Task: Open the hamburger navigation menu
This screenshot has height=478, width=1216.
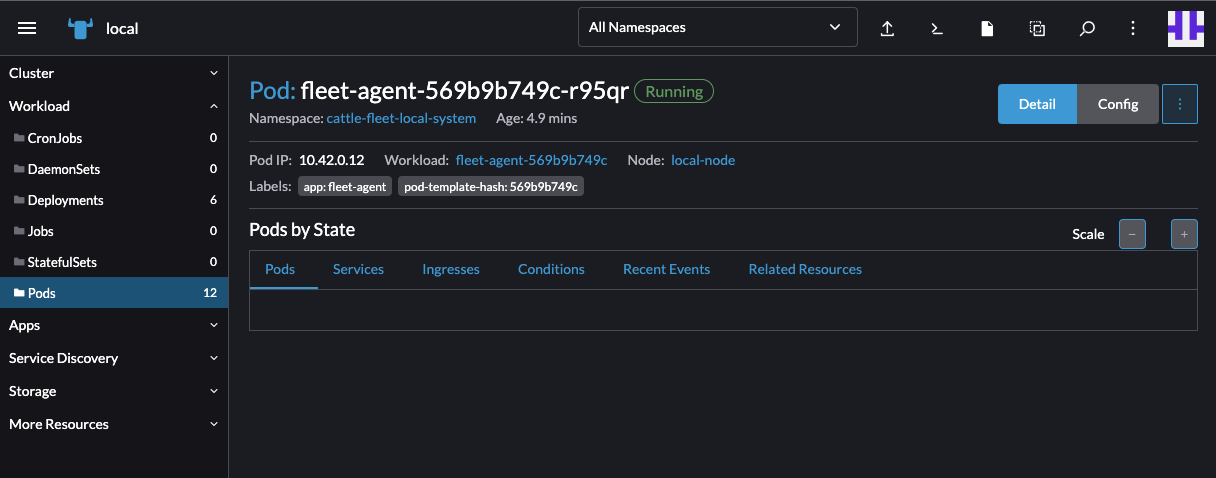Action: [x=27, y=28]
